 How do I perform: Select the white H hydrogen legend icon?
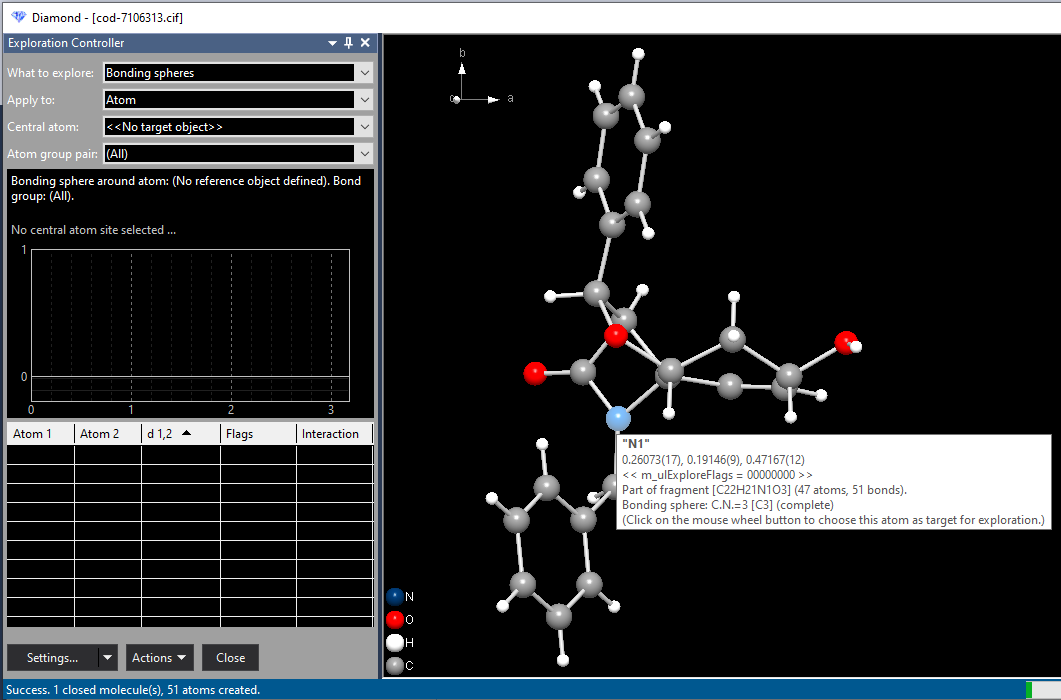pyautogui.click(x=393, y=642)
